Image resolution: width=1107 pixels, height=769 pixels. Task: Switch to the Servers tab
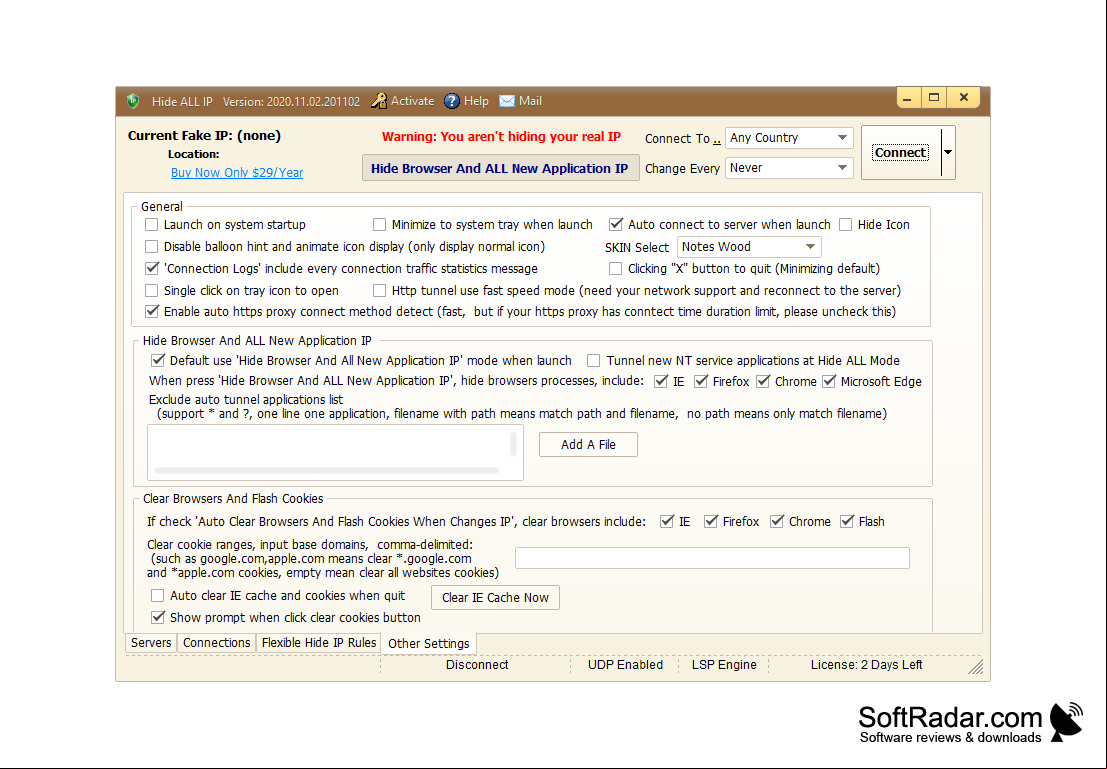coord(151,643)
